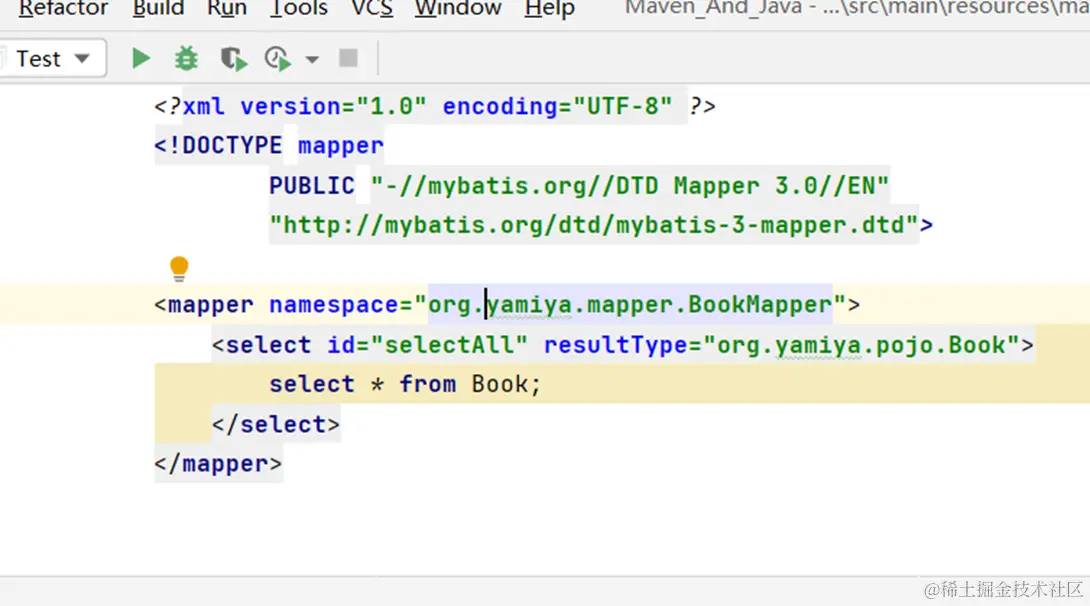Click the DTD Mapper 3.0 public identifier
The image size is (1090, 606).
coord(630,186)
